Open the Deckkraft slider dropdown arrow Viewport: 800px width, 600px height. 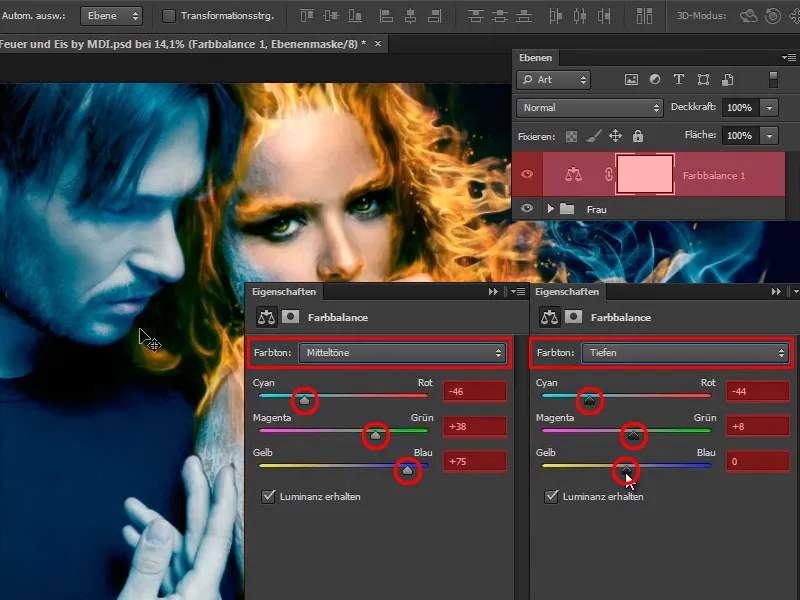coord(769,108)
